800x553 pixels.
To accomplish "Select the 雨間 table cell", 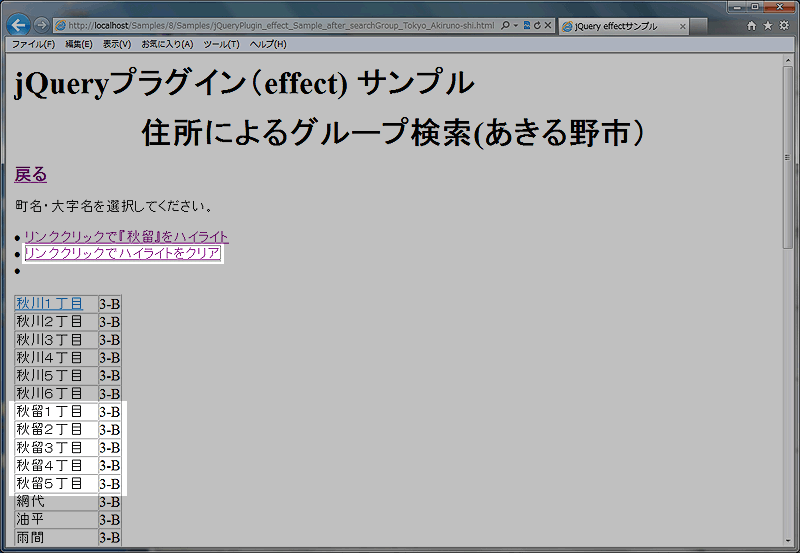I will pyautogui.click(x=56, y=538).
